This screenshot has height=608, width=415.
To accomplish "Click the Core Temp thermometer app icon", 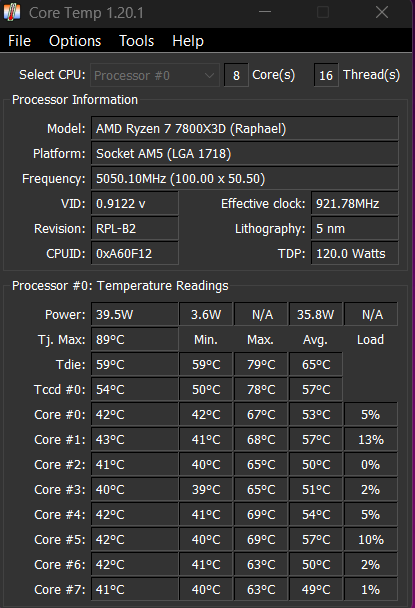I will [x=12, y=12].
